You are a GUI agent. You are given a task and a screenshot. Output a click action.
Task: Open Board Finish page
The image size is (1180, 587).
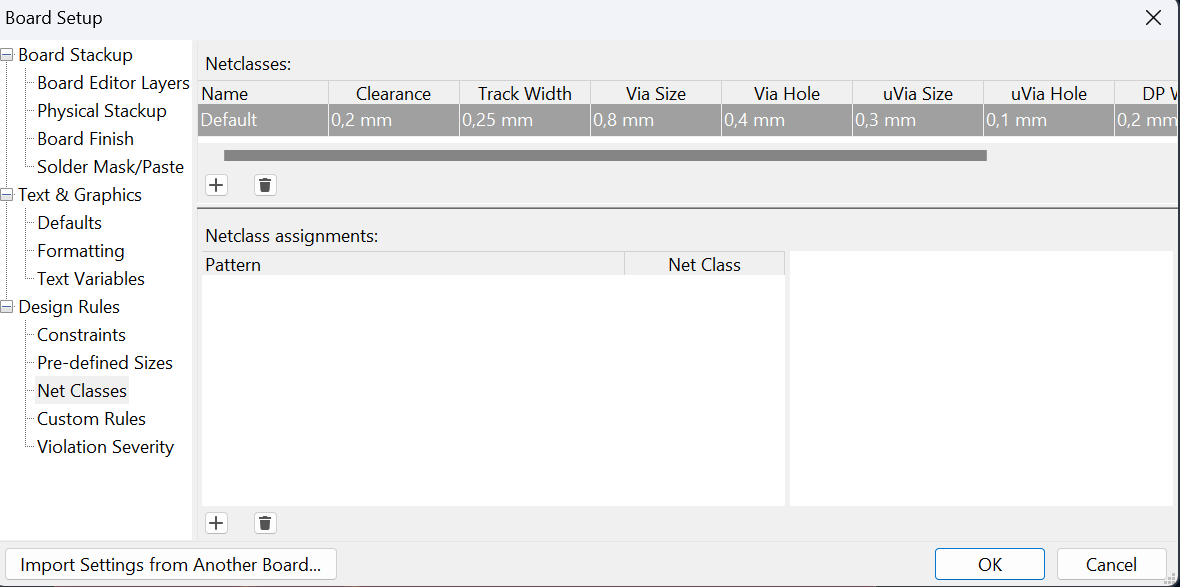[x=86, y=138]
